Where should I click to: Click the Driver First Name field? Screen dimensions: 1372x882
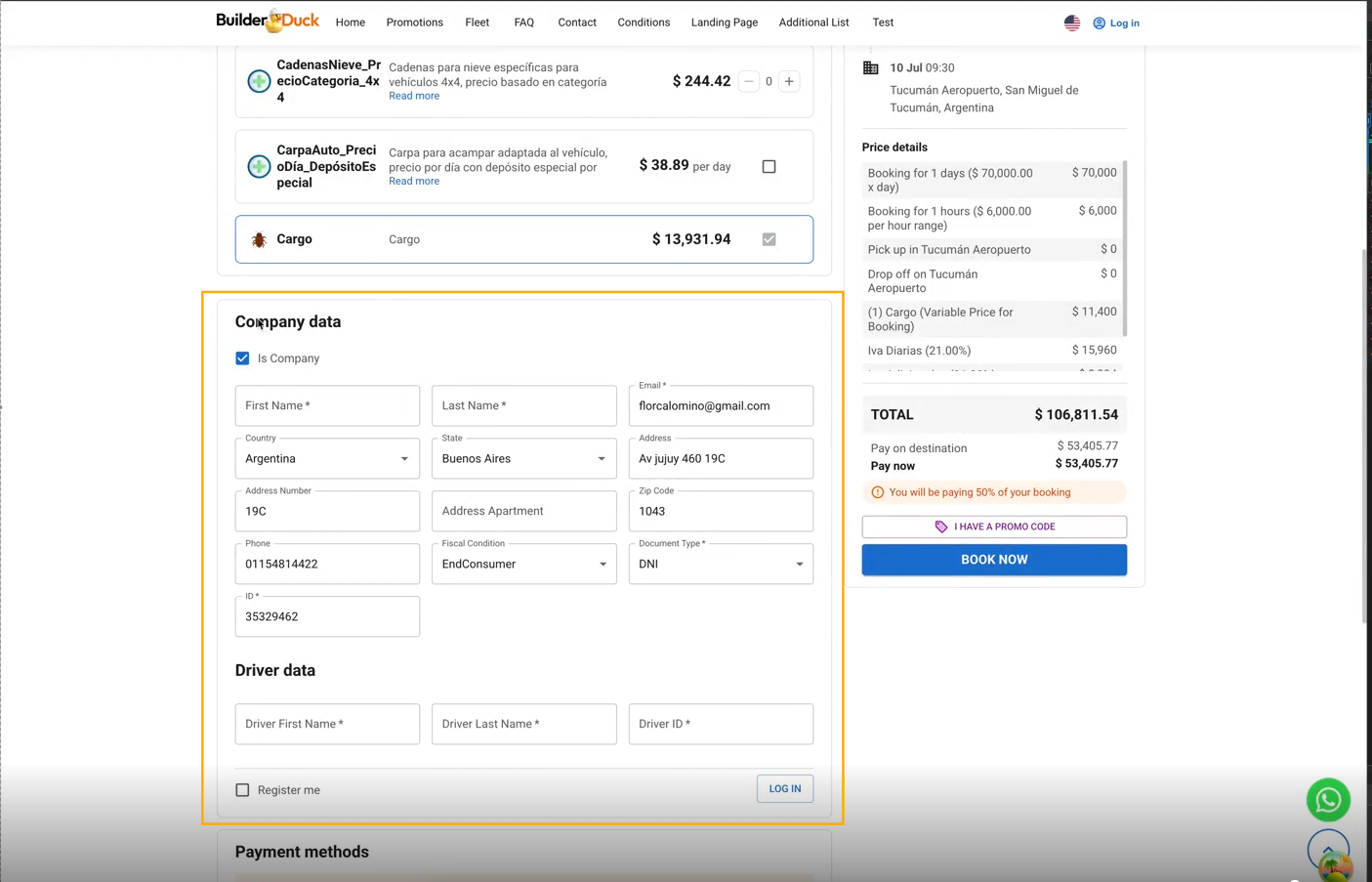(327, 724)
